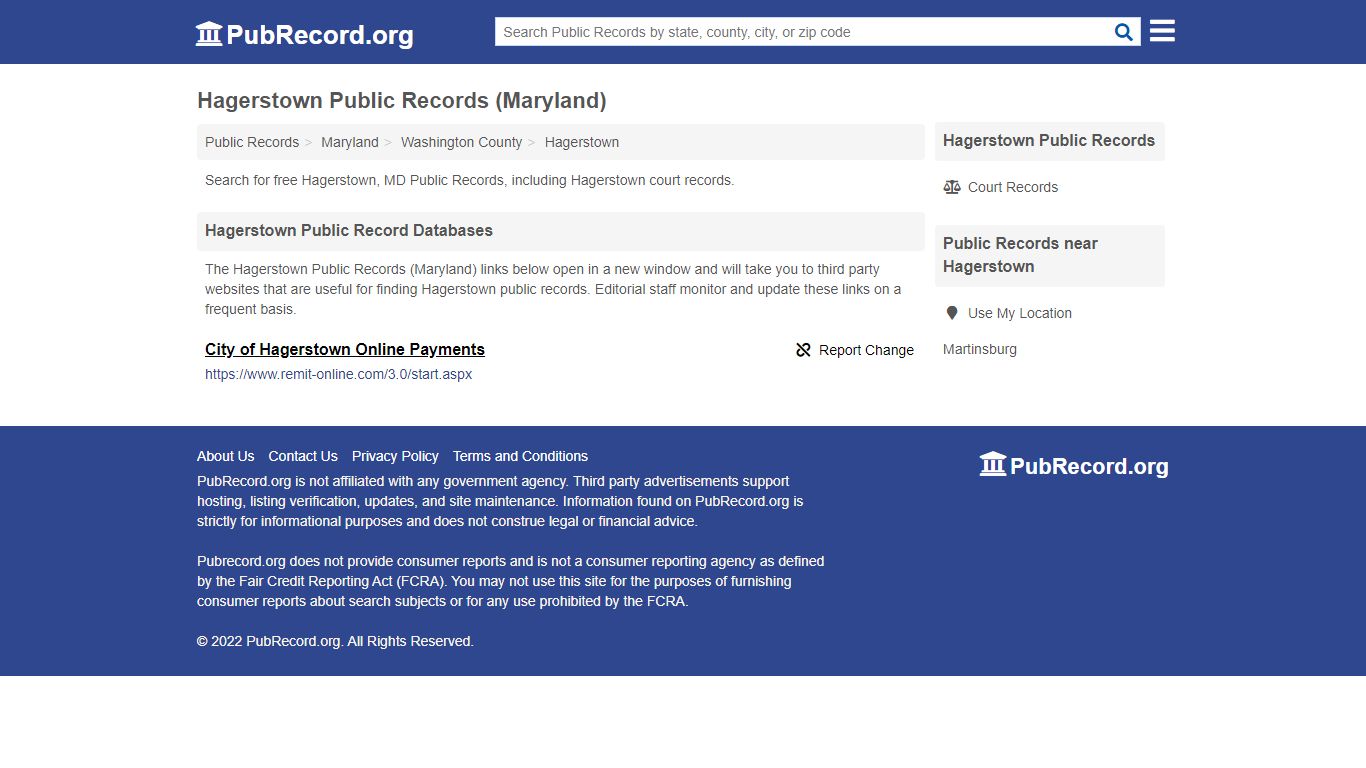This screenshot has height=768, width=1366.
Task: Click the magnifying glass search icon
Action: click(1124, 32)
